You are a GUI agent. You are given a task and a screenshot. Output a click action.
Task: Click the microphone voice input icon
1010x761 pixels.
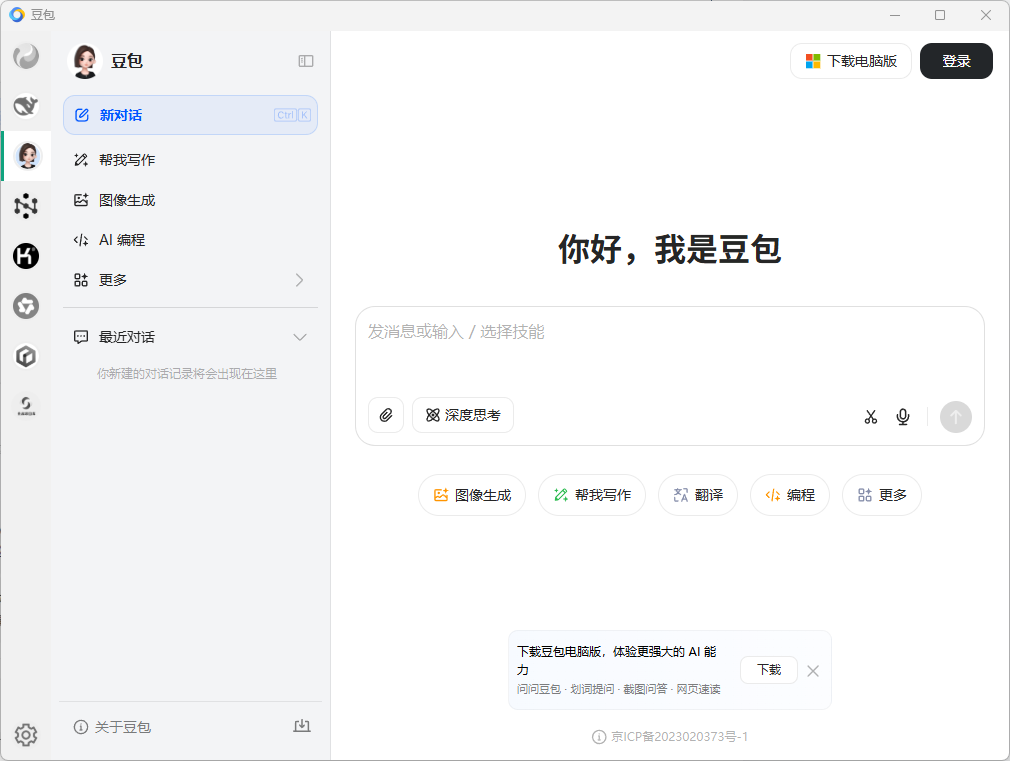pyautogui.click(x=903, y=417)
